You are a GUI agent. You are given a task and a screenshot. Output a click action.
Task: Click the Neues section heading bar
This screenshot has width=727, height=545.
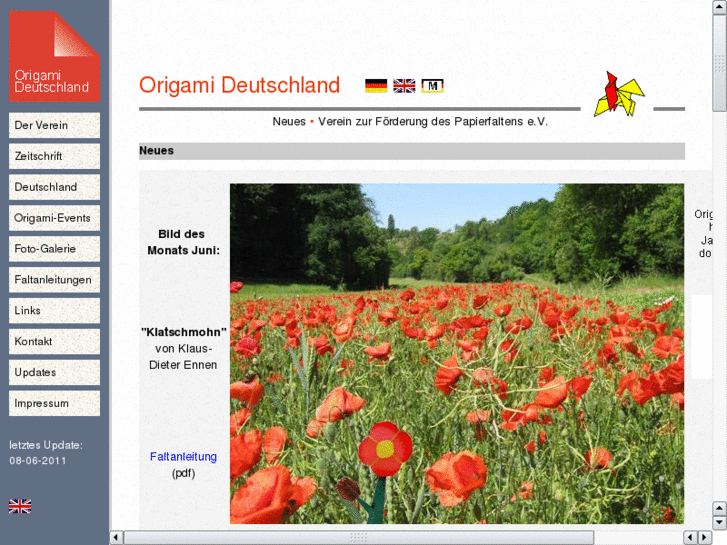(412, 151)
